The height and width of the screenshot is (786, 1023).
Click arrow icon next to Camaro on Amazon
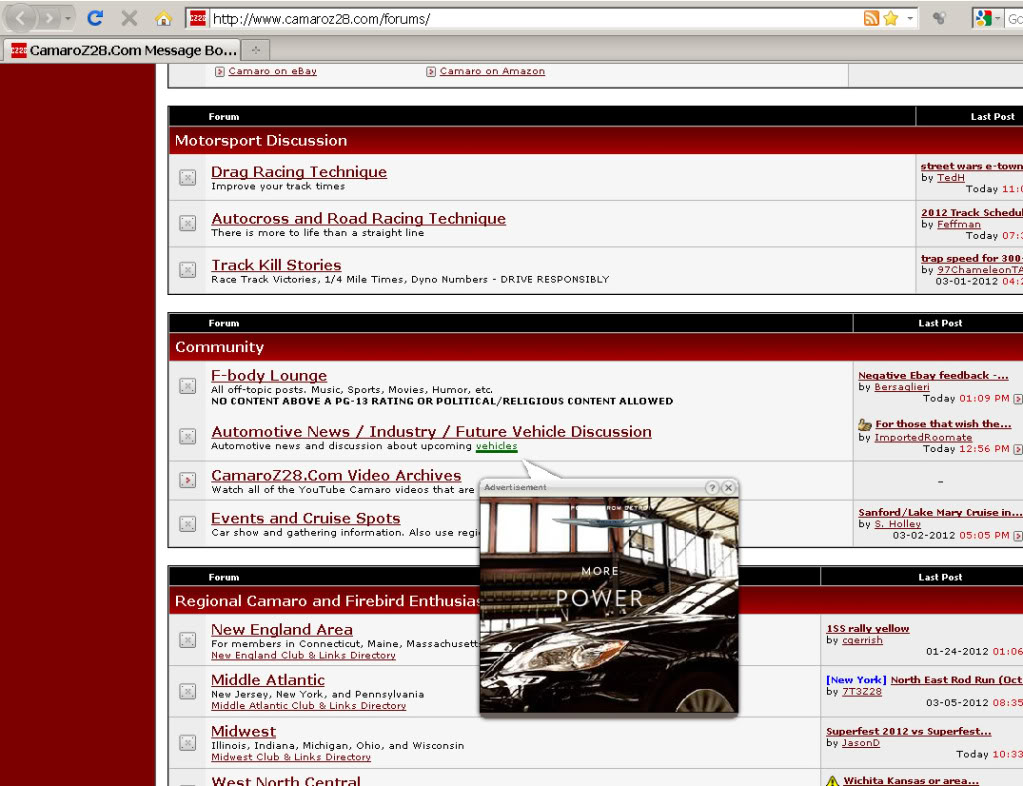pos(431,72)
